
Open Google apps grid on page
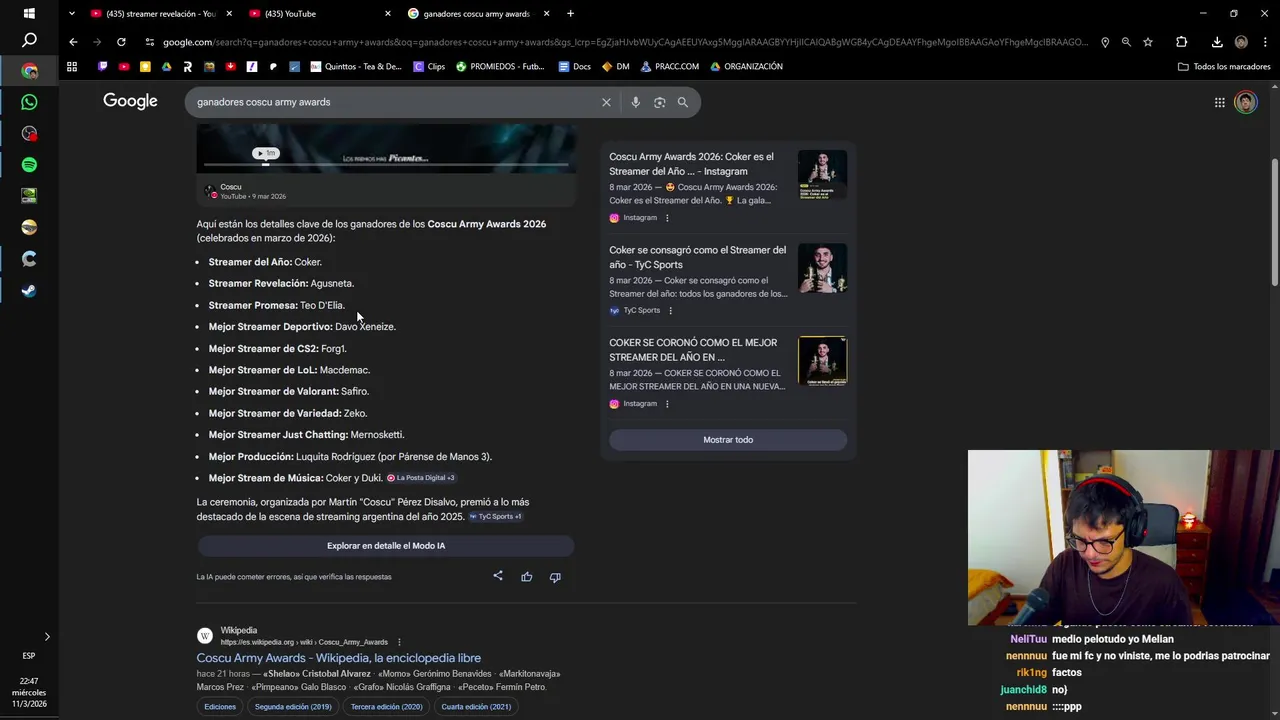1220,102
